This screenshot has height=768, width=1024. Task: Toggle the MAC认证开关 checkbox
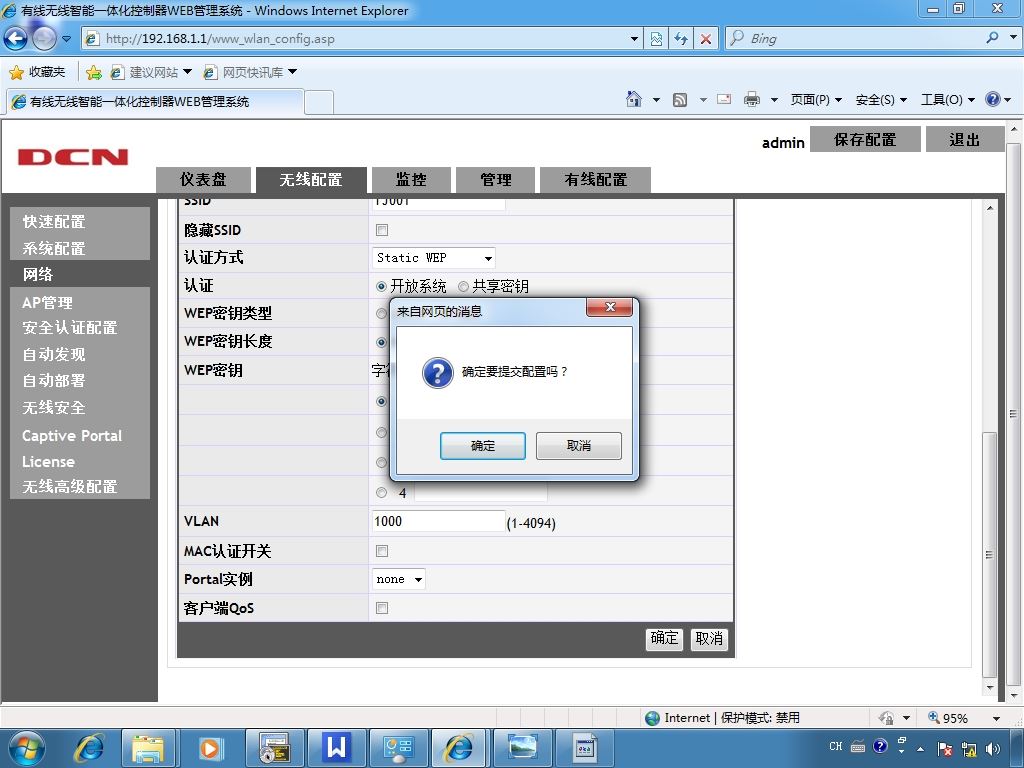click(382, 551)
